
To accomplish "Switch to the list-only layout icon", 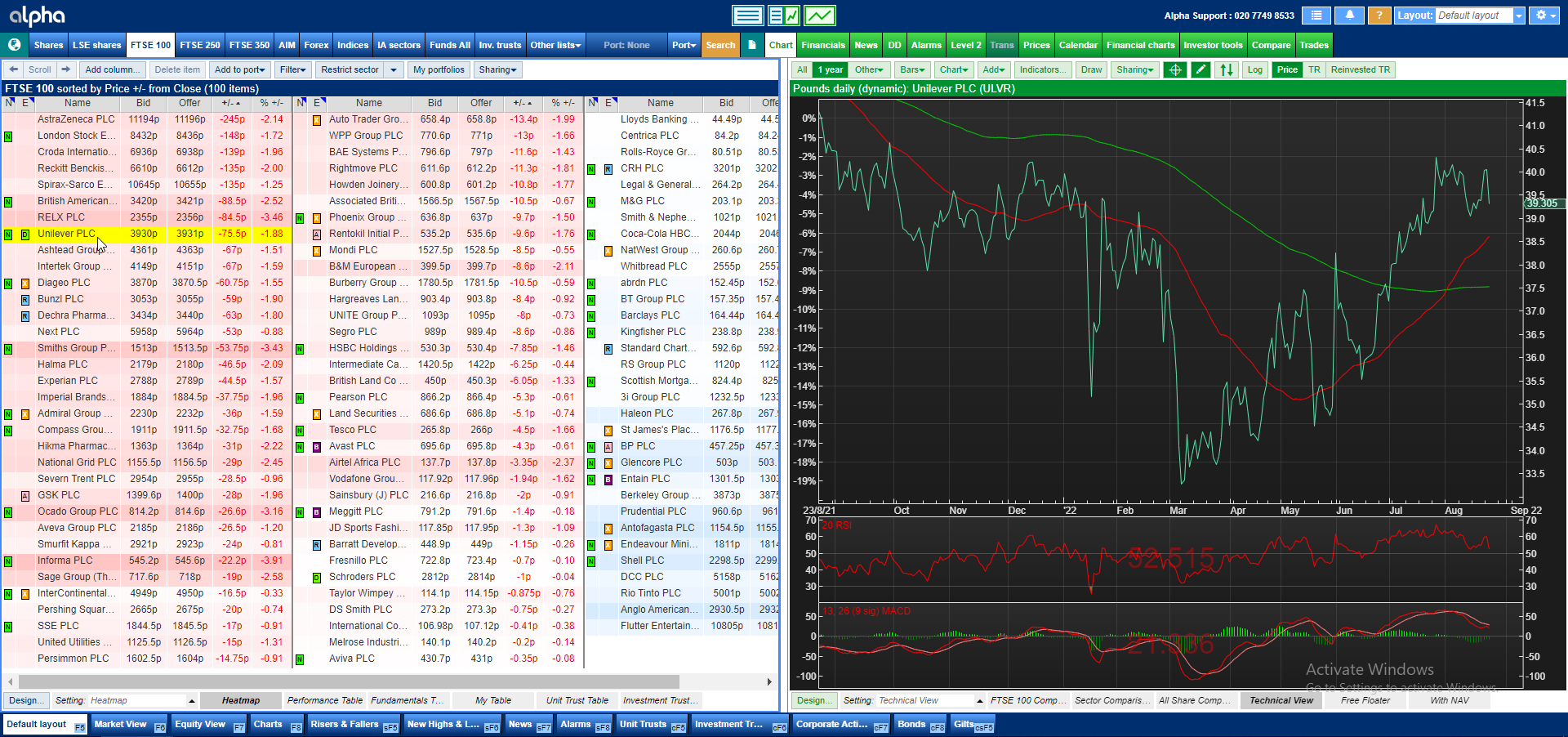I will [747, 16].
